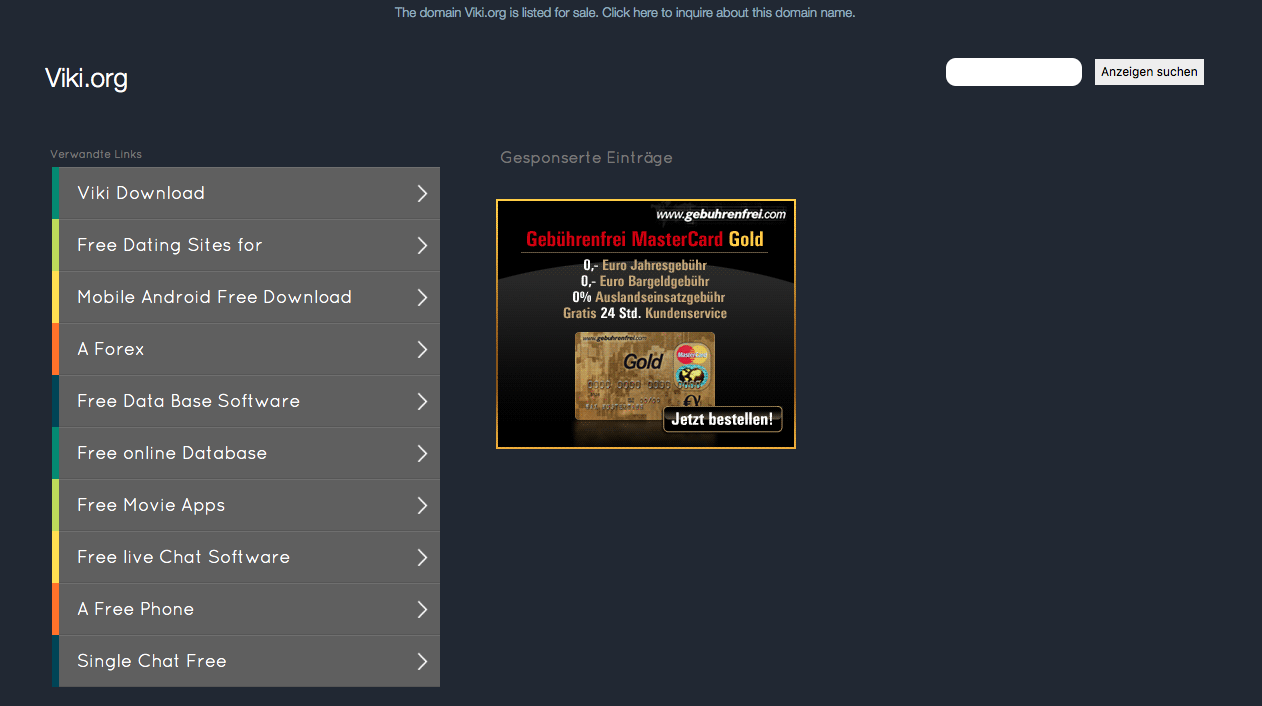Click into the search text field

click(x=1013, y=72)
